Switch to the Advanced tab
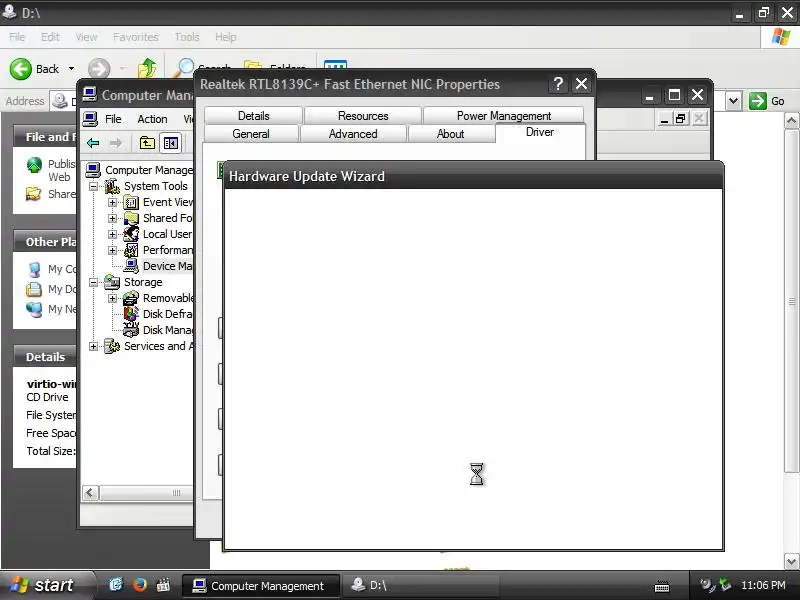 point(353,134)
